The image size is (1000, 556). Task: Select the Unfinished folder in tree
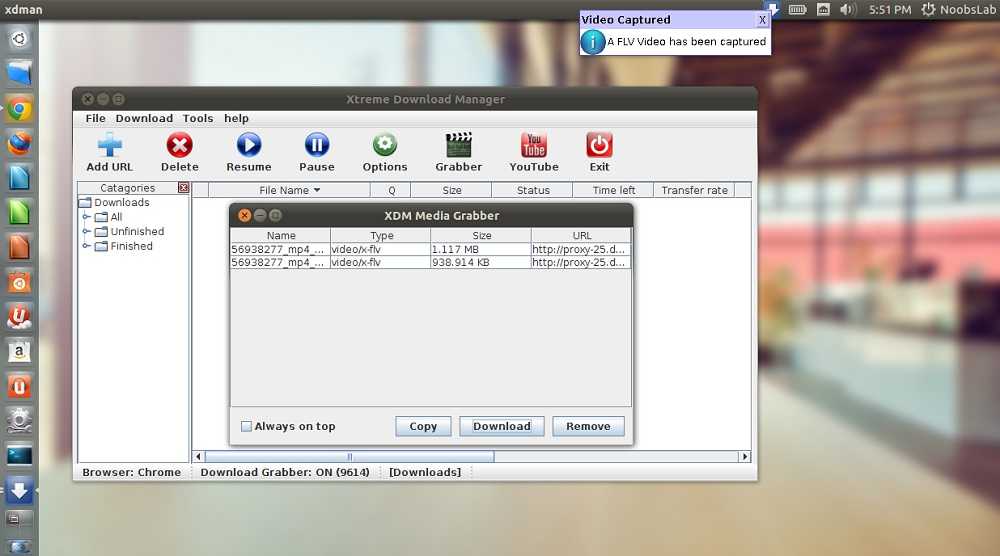click(x=129, y=231)
